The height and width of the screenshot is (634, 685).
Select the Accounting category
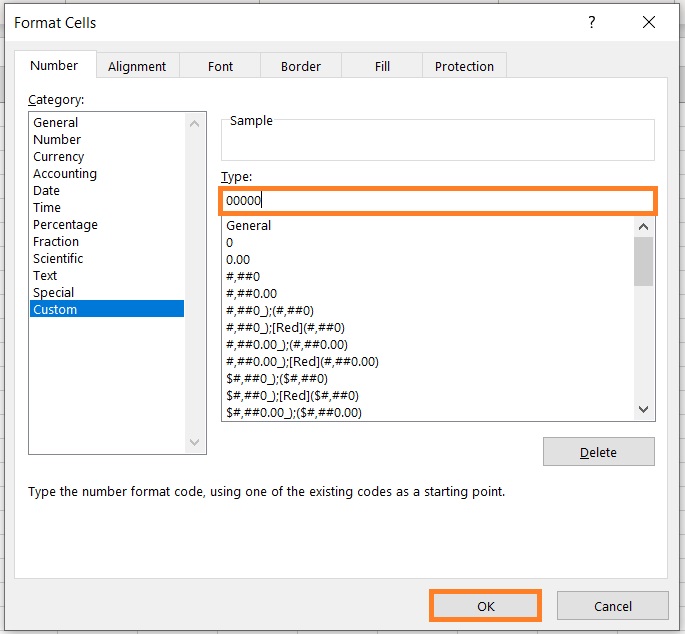click(107, 173)
